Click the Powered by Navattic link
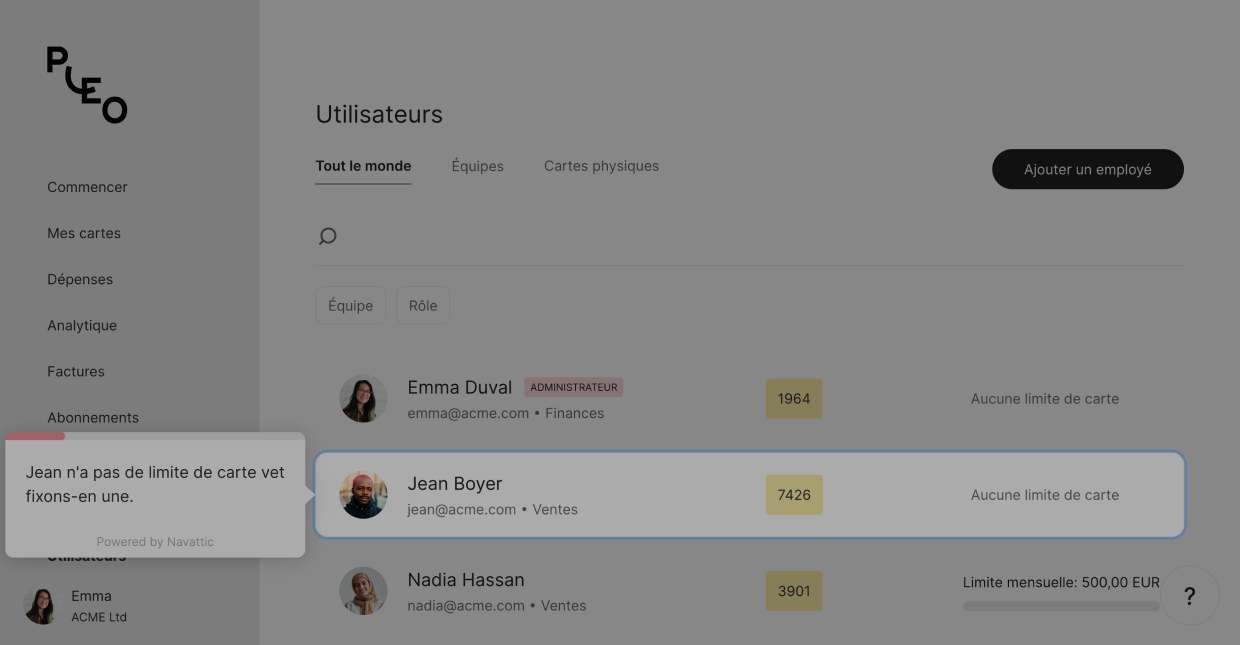1240x645 pixels. click(155, 542)
